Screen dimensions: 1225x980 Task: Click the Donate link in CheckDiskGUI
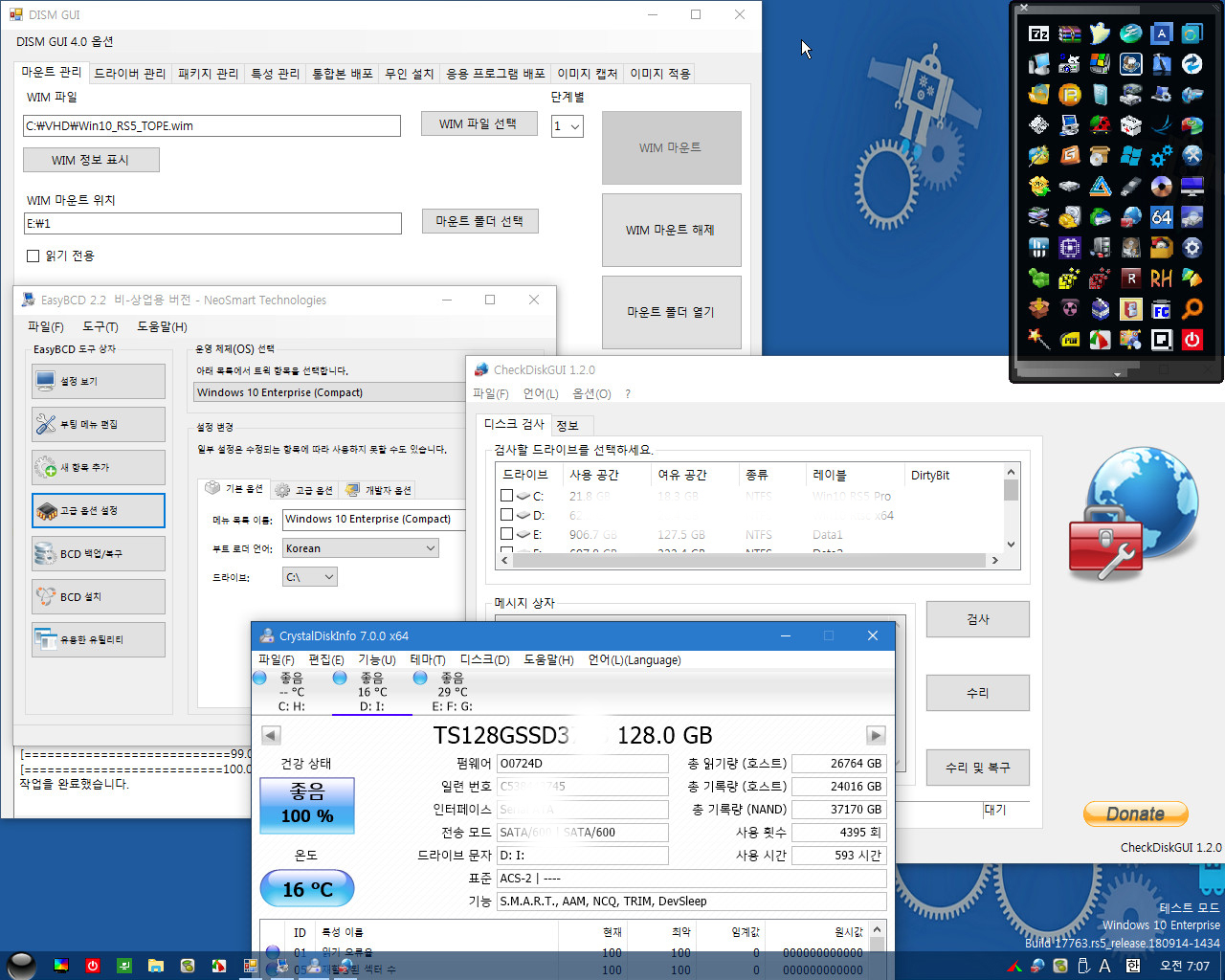coord(1136,814)
